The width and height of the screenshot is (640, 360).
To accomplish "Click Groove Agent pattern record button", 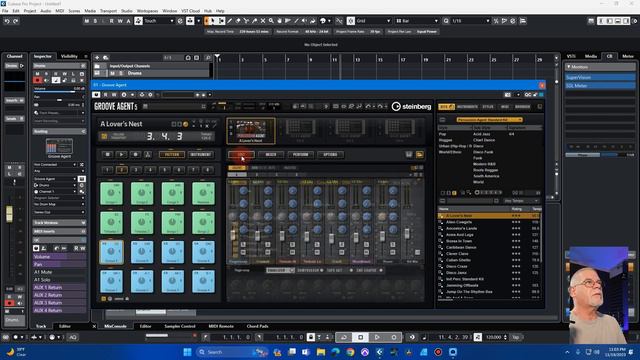I will [x=135, y=155].
